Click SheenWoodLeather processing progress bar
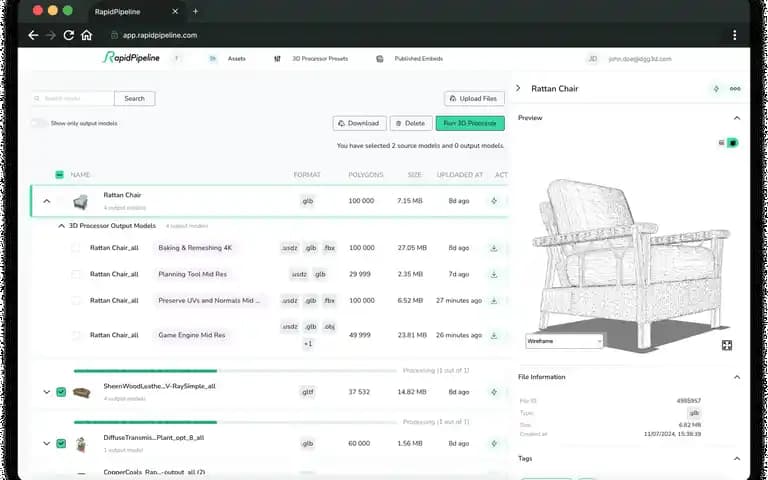The width and height of the screenshot is (768, 480). [x=235, y=371]
